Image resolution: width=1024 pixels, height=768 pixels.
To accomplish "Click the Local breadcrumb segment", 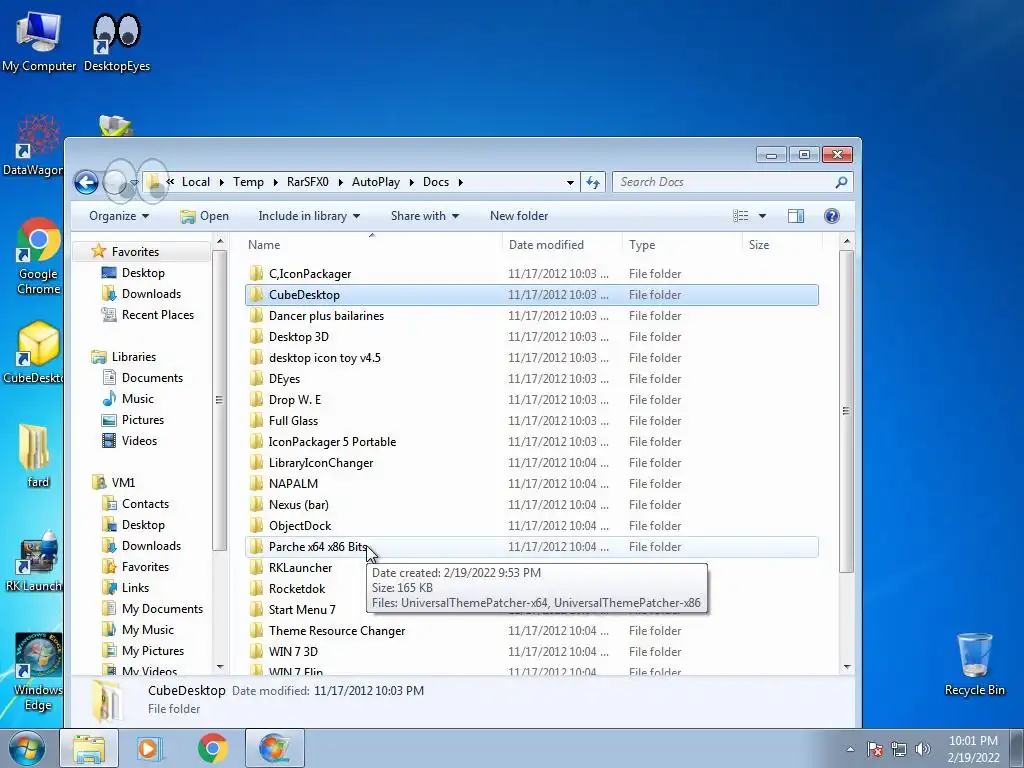I will [x=196, y=182].
